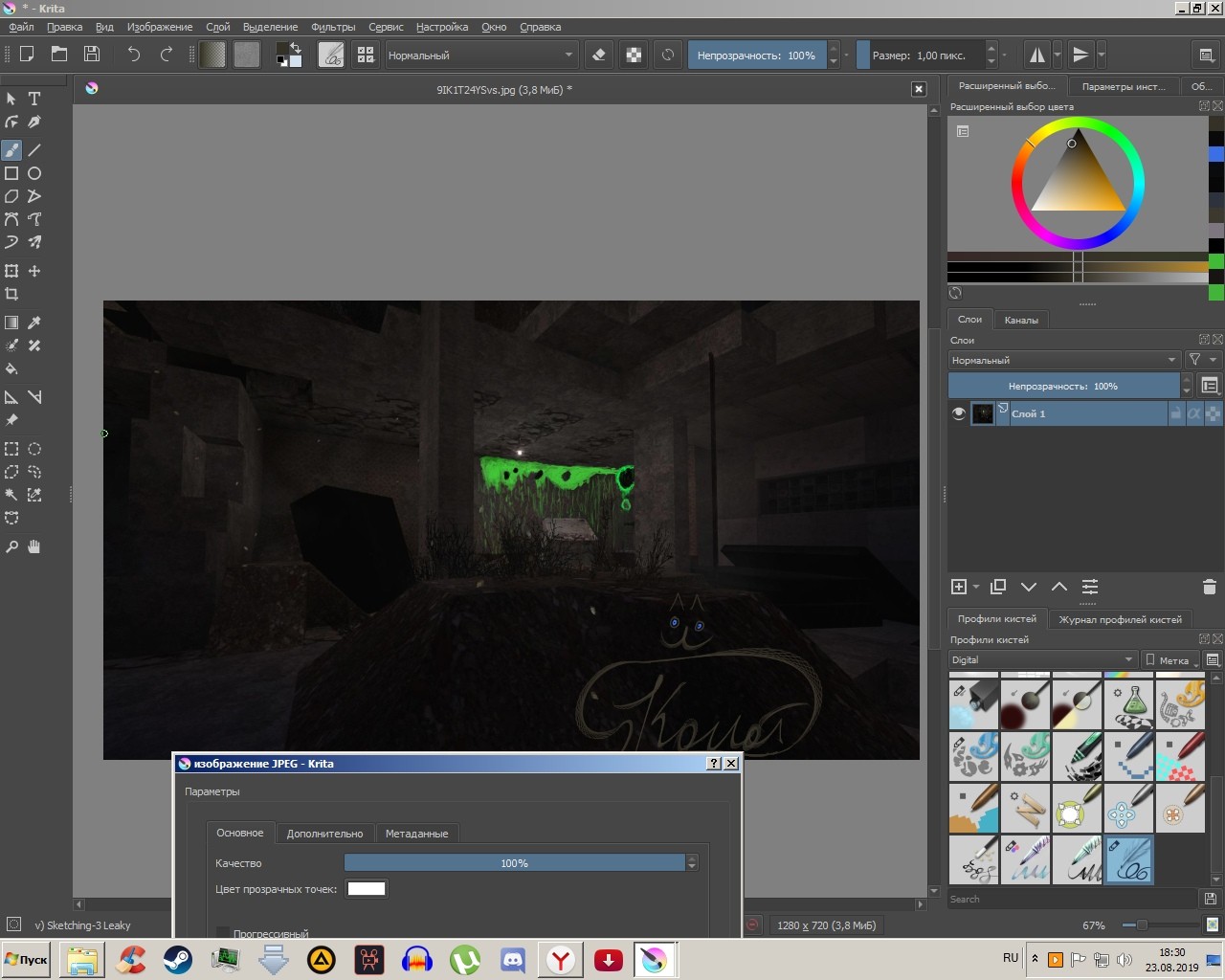This screenshot has width=1225, height=980.
Task: Select the Freehand Brush tool
Action: (x=11, y=150)
